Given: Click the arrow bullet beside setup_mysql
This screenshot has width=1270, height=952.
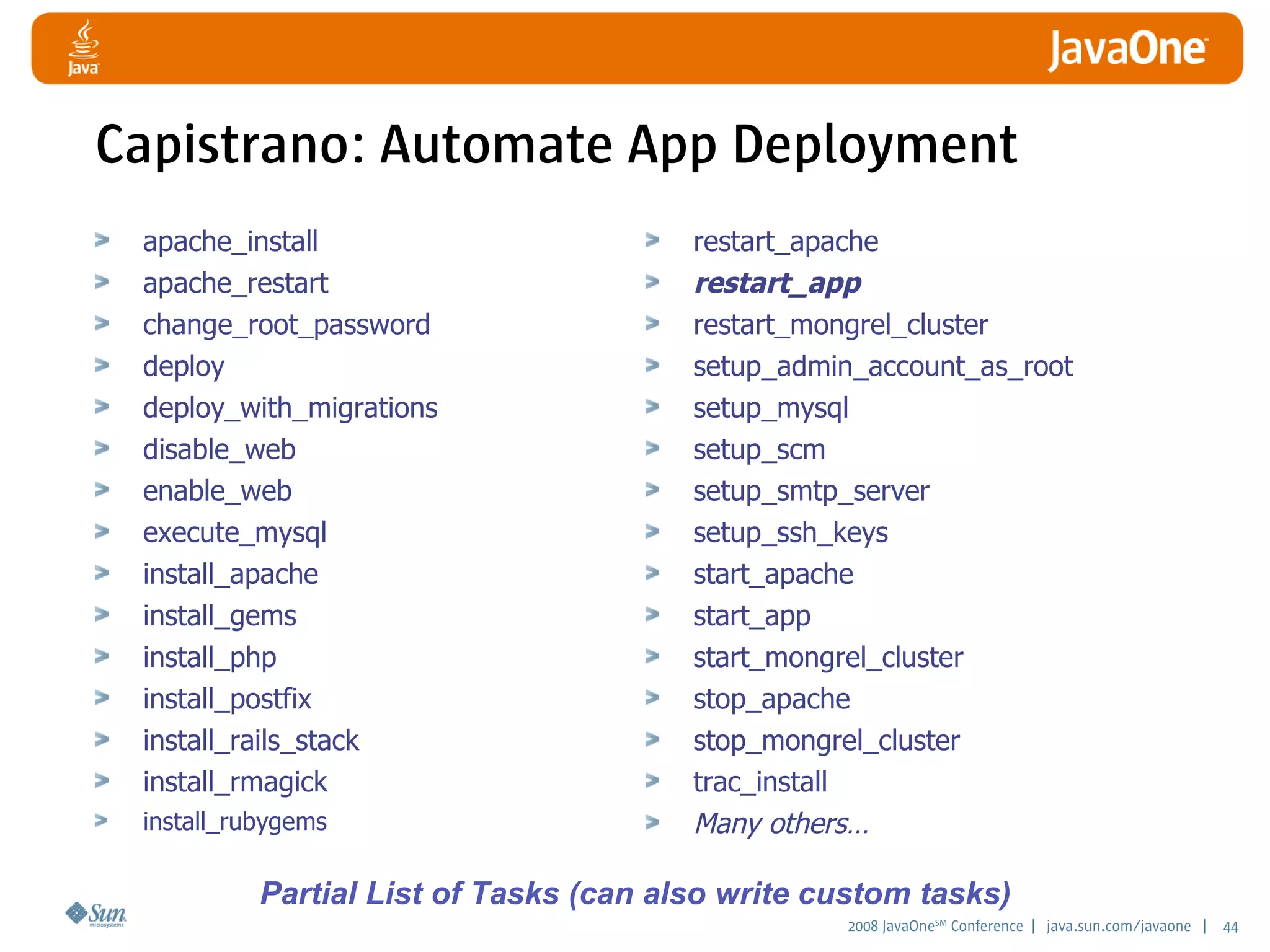Looking at the screenshot, I should 652,407.
